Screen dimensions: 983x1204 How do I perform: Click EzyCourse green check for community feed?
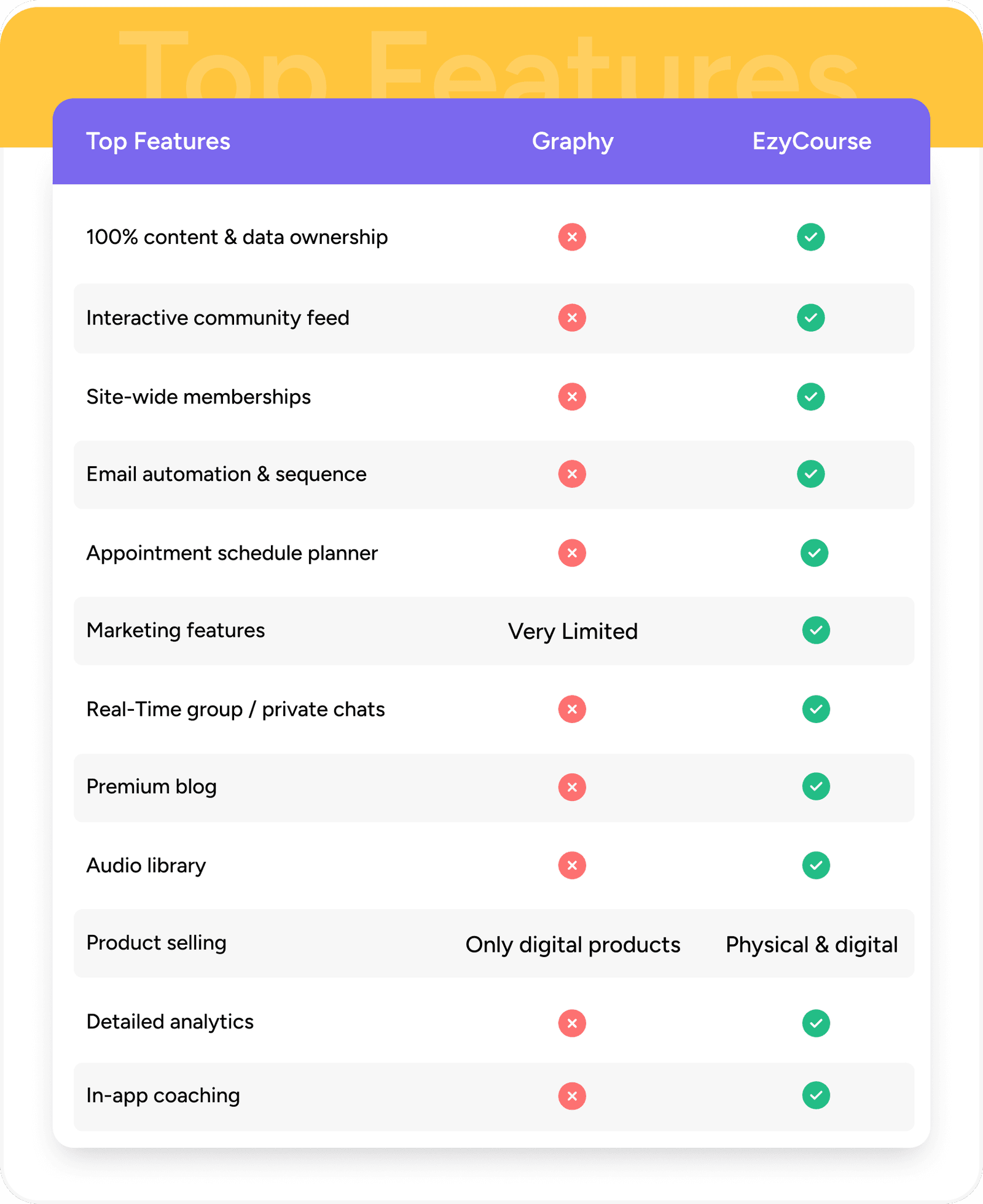click(x=811, y=318)
